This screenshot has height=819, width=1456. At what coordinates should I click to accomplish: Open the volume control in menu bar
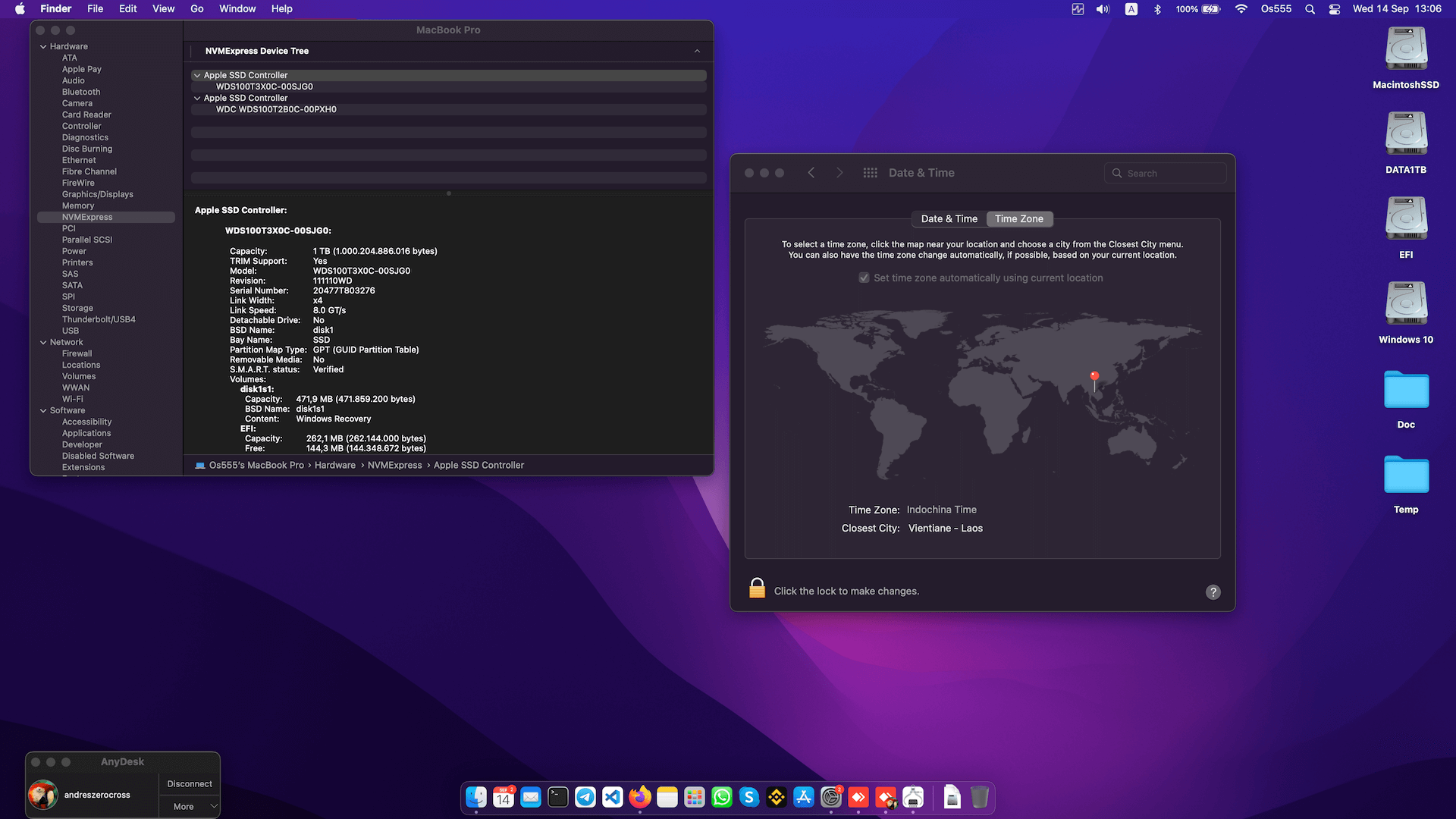pyautogui.click(x=1103, y=9)
